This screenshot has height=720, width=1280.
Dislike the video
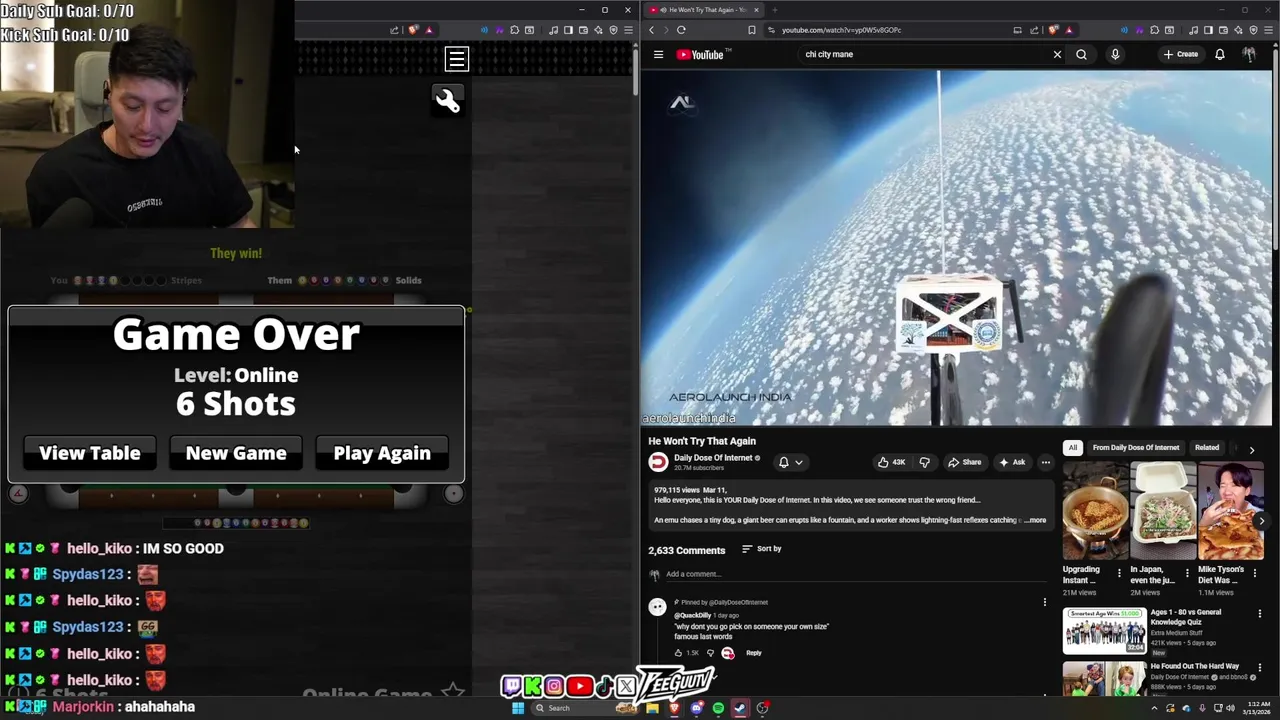[924, 462]
